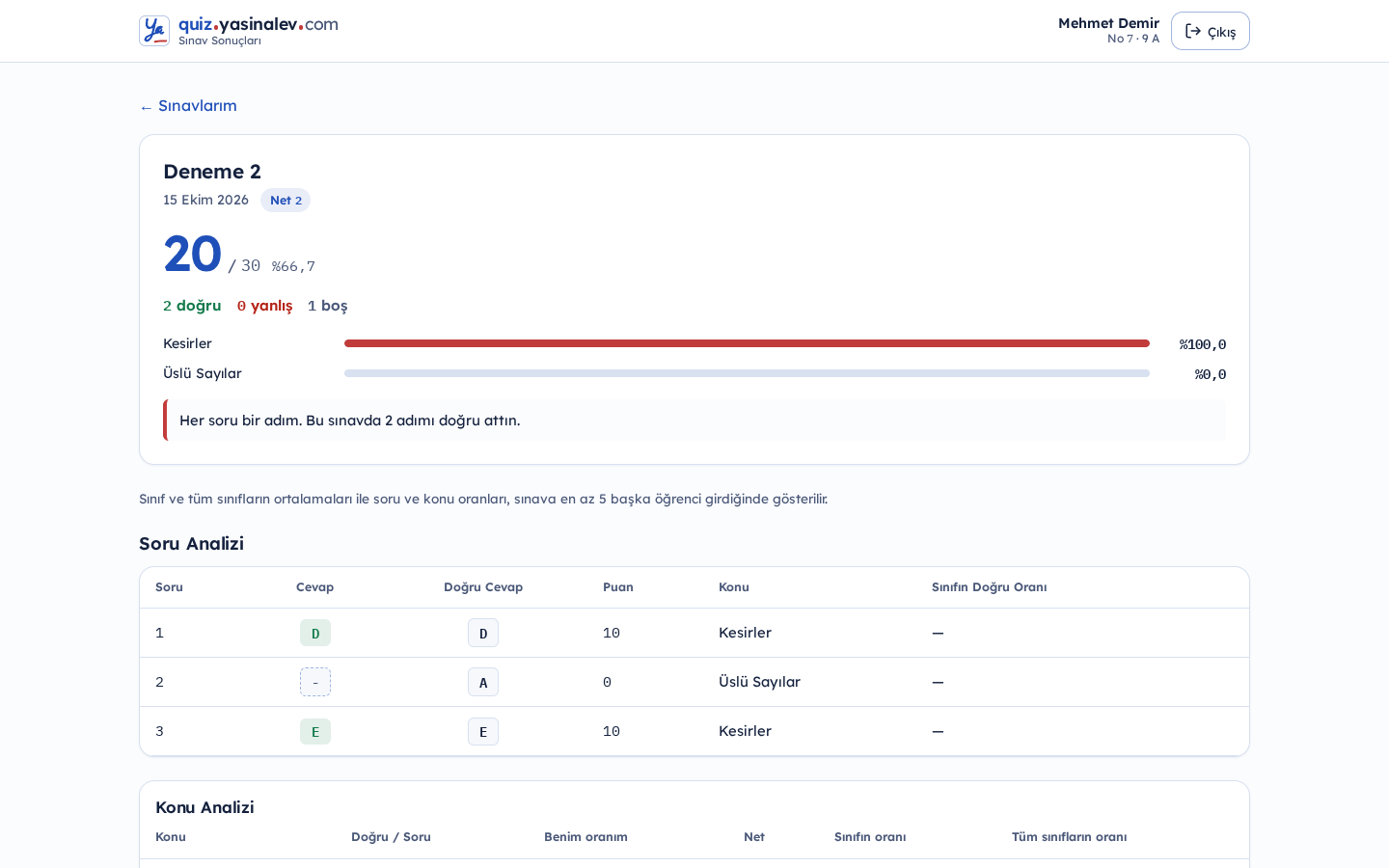
Task: Click the 0 yanlış count
Action: pyautogui.click(x=264, y=306)
